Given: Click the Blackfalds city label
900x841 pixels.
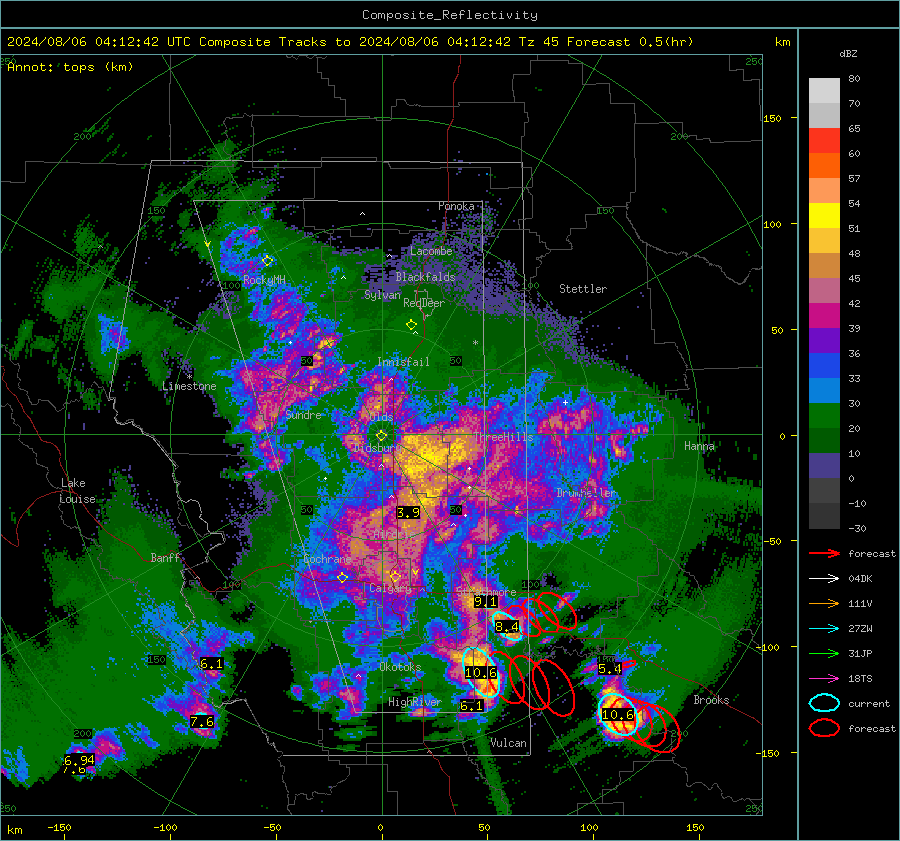Looking at the screenshot, I should coord(425,277).
